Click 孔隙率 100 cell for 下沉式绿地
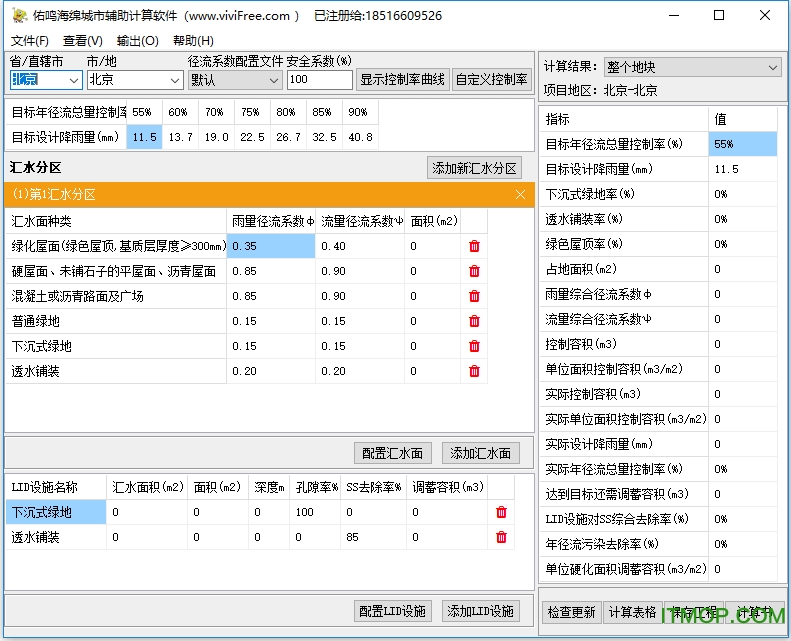The image size is (791, 641). coord(315,512)
